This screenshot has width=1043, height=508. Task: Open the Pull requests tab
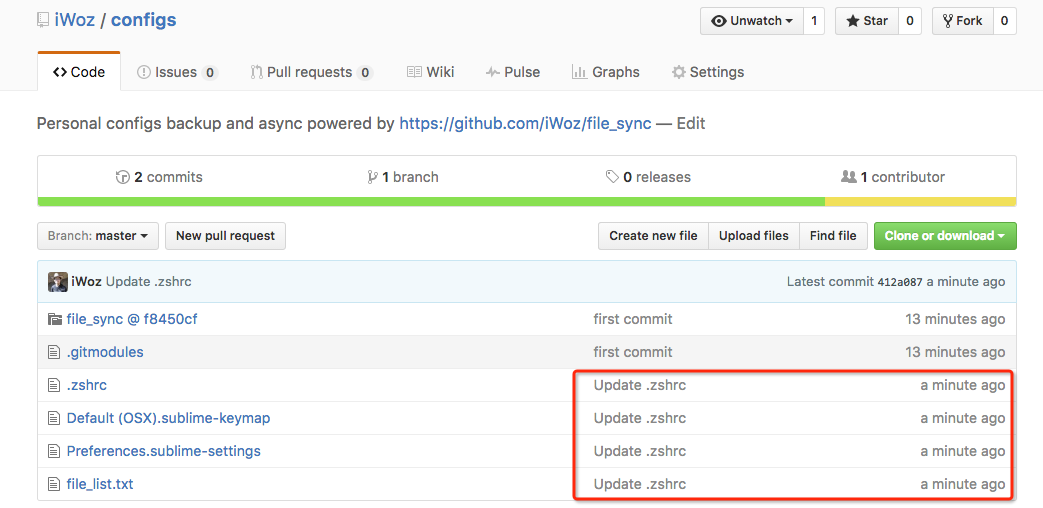[x=311, y=72]
